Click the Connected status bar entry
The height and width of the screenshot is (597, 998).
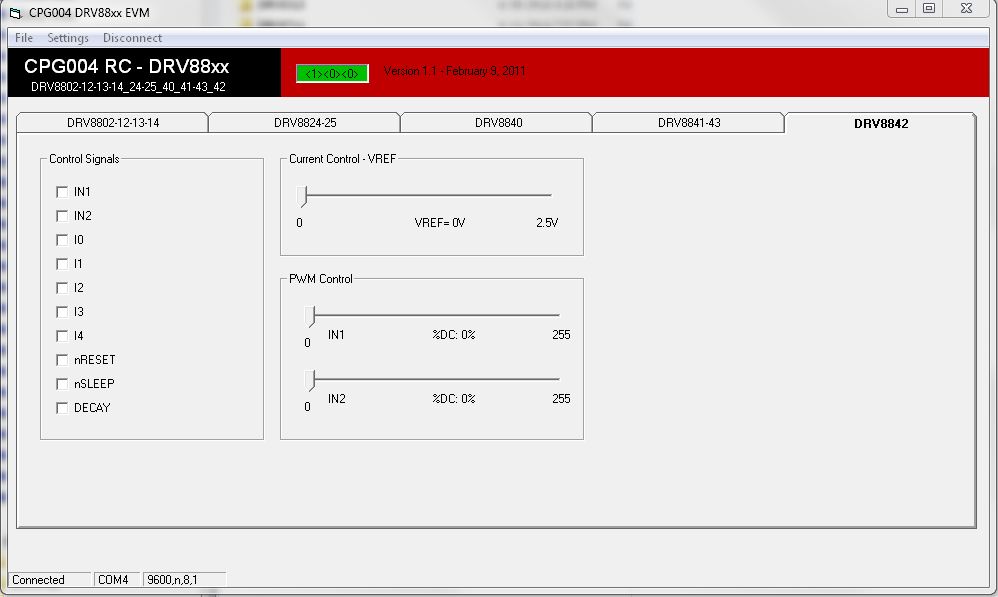(x=49, y=580)
